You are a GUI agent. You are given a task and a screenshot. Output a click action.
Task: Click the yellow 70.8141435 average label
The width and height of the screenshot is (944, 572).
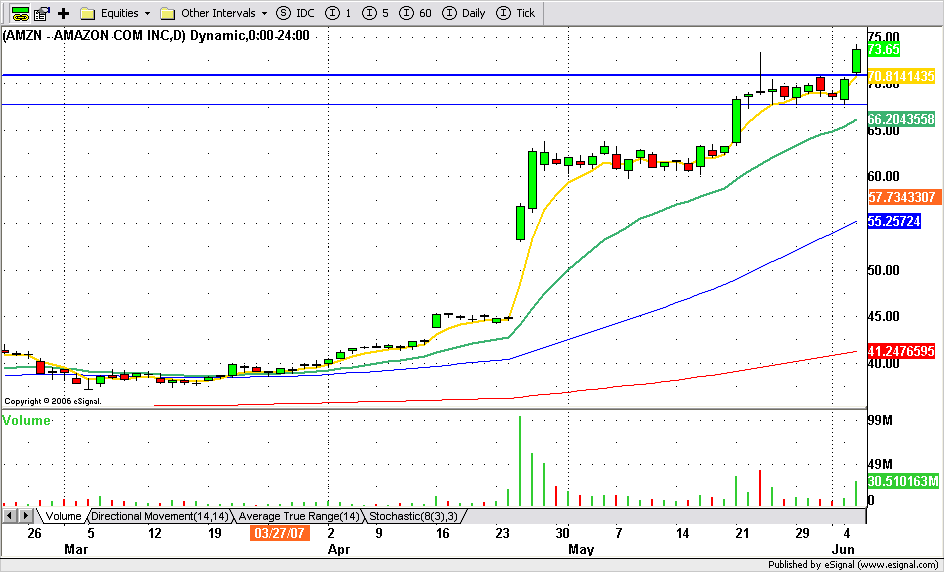901,76
